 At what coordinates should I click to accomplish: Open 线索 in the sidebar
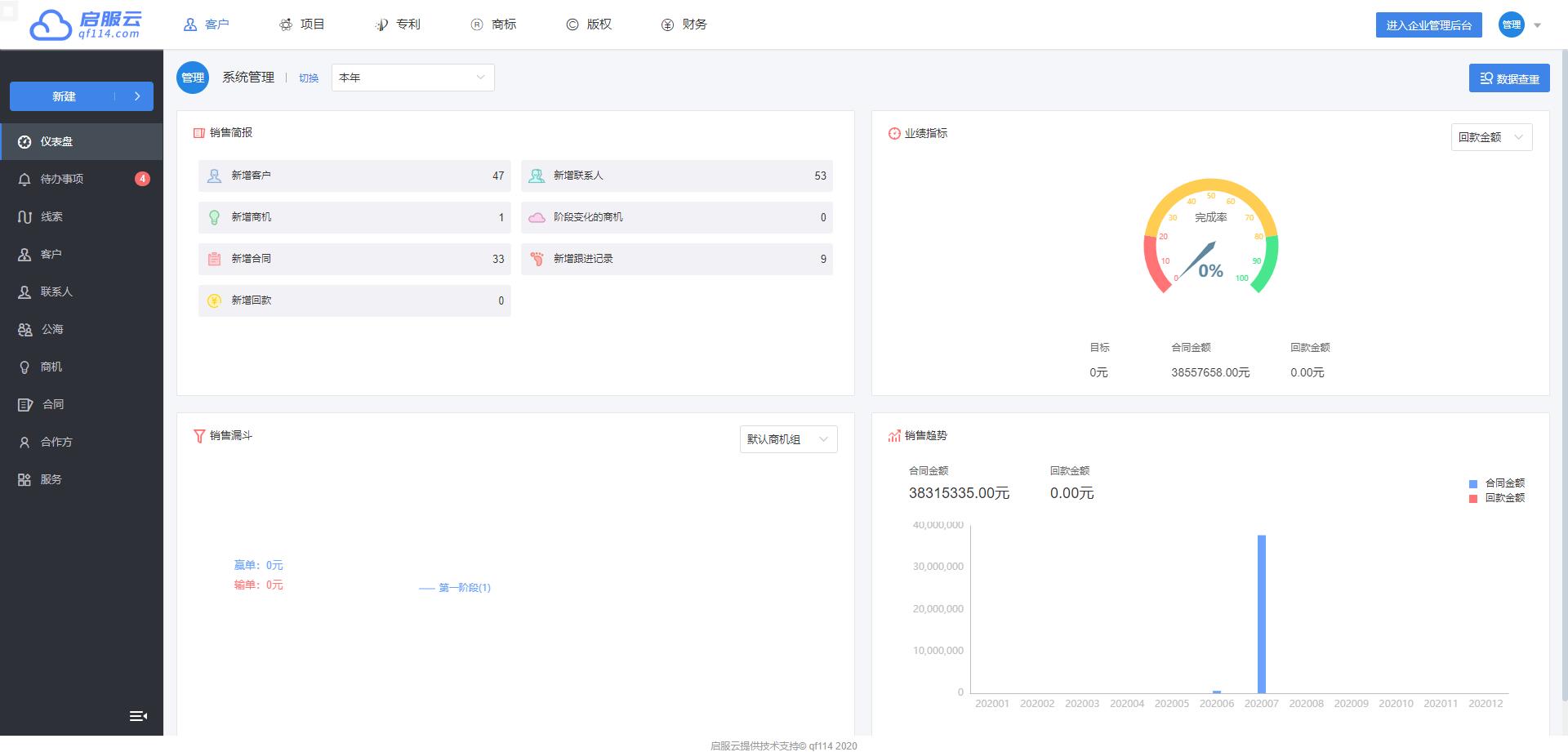tap(82, 216)
